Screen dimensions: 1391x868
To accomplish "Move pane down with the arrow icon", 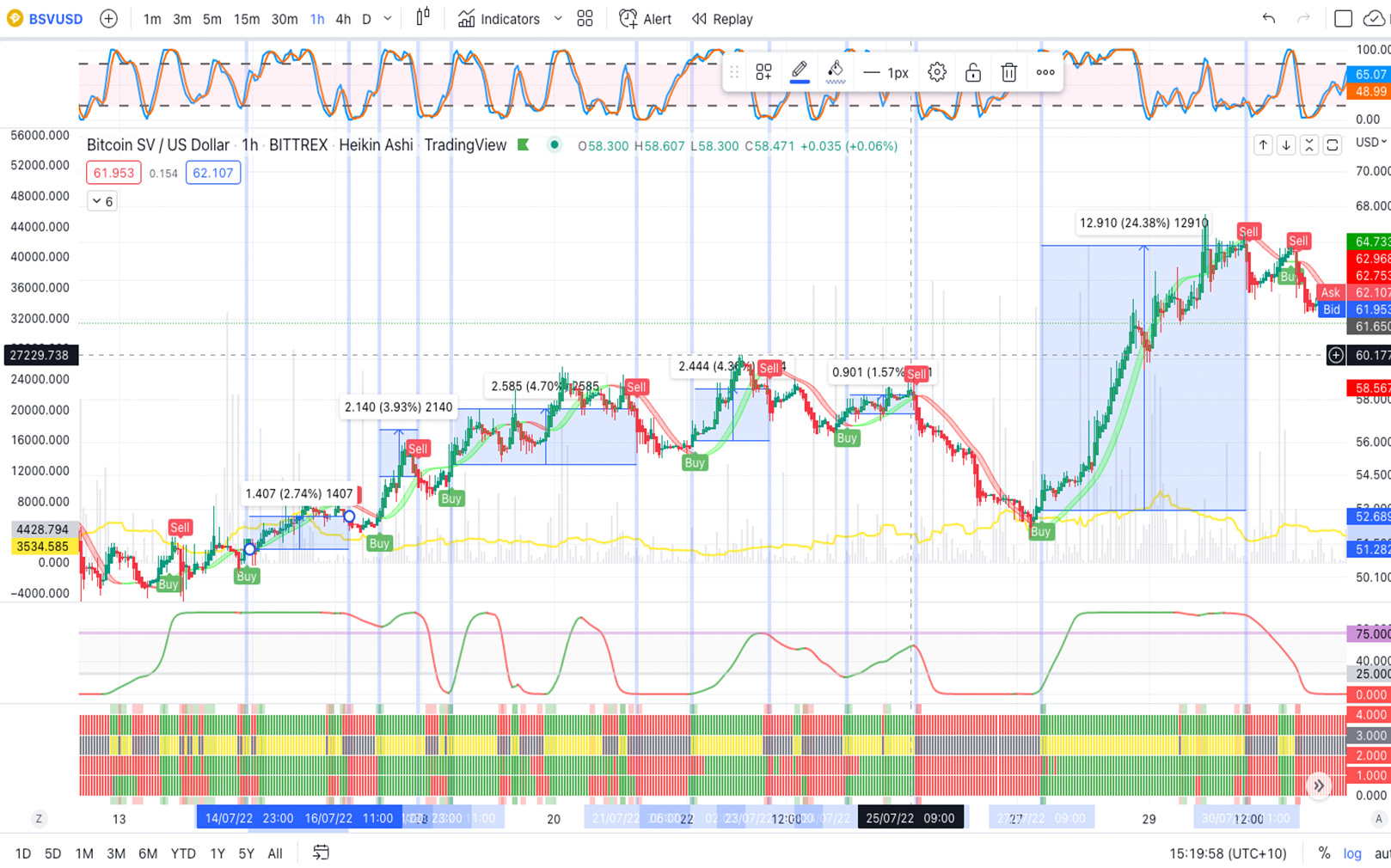I will pos(1286,145).
